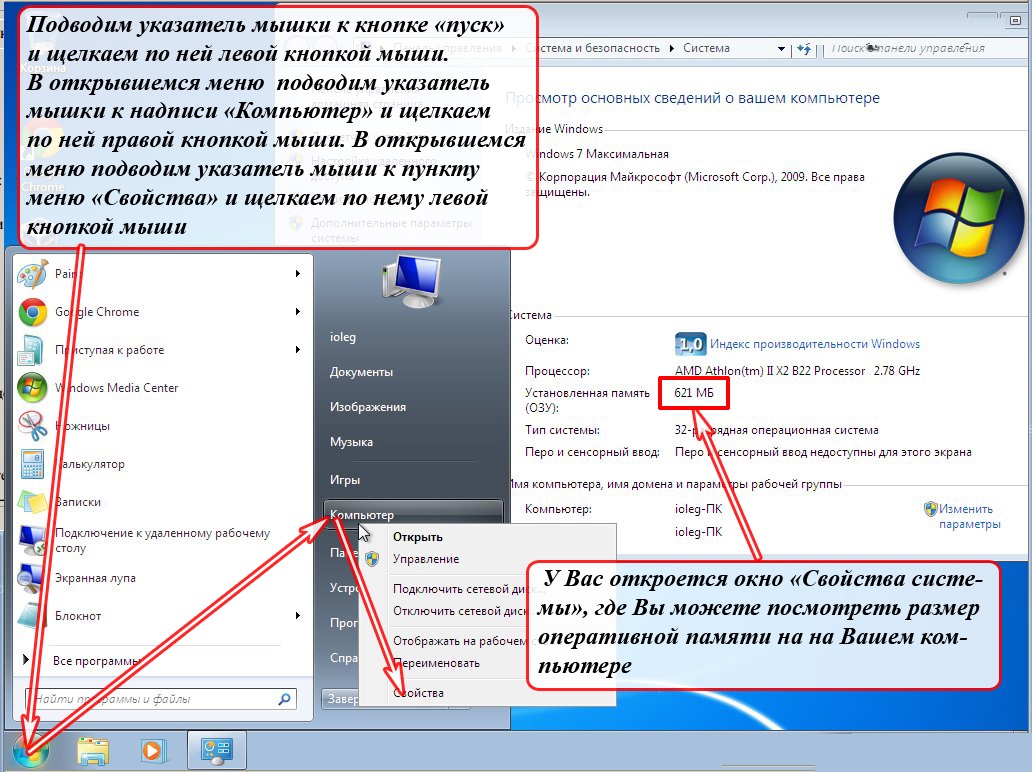Show All Programs (Все программы)
The image size is (1032, 772).
[97, 661]
